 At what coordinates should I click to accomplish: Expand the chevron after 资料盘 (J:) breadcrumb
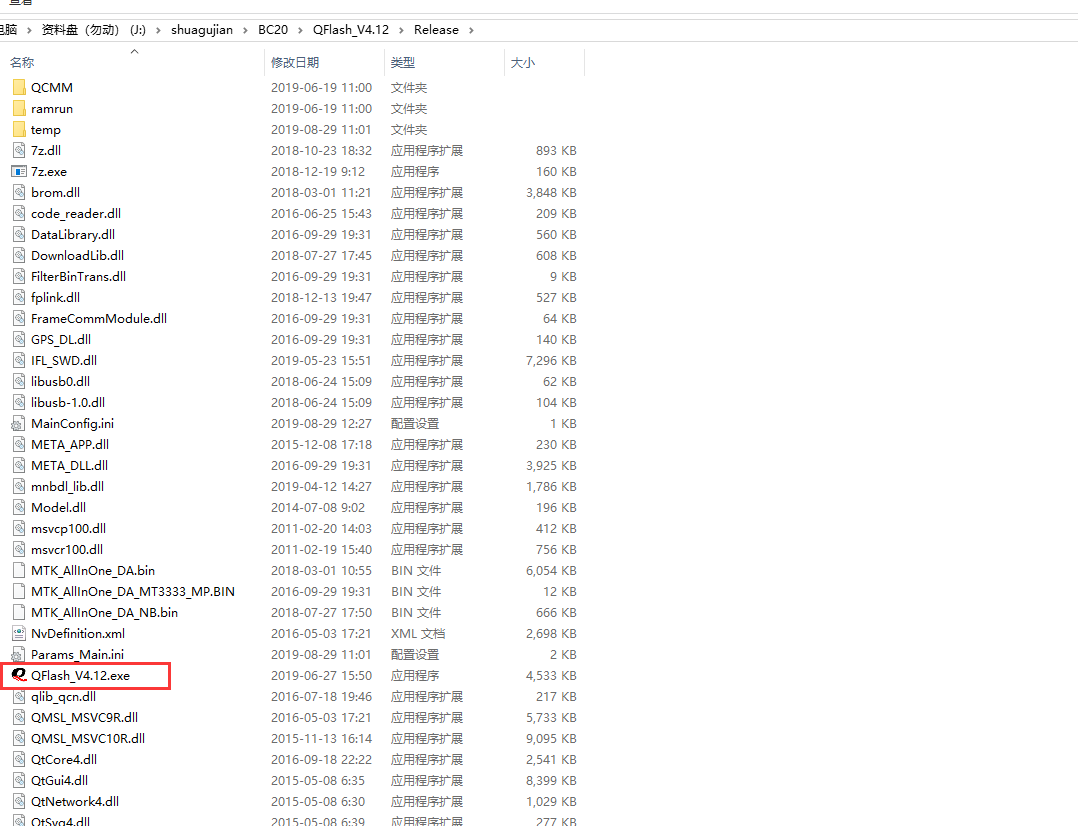point(159,30)
